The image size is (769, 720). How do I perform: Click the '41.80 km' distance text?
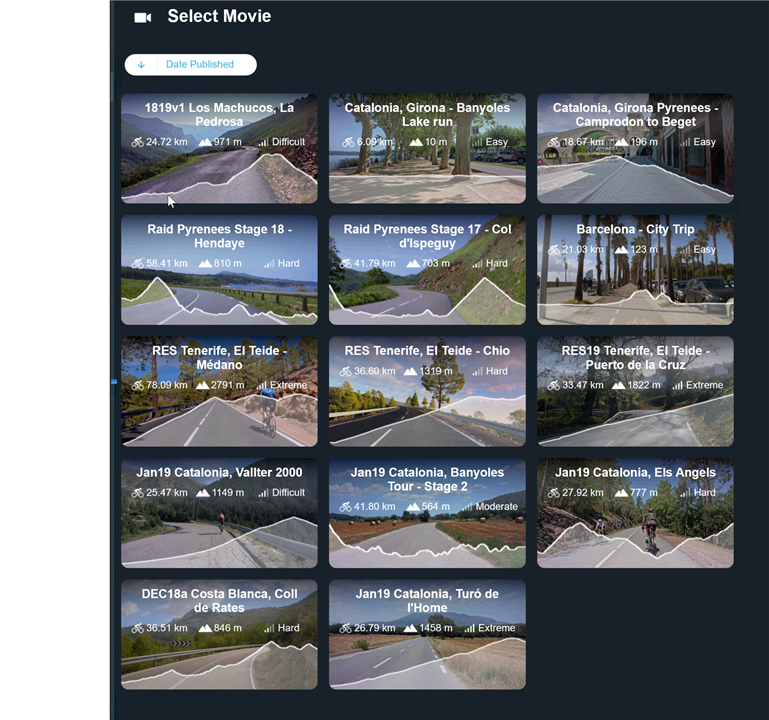pos(375,507)
